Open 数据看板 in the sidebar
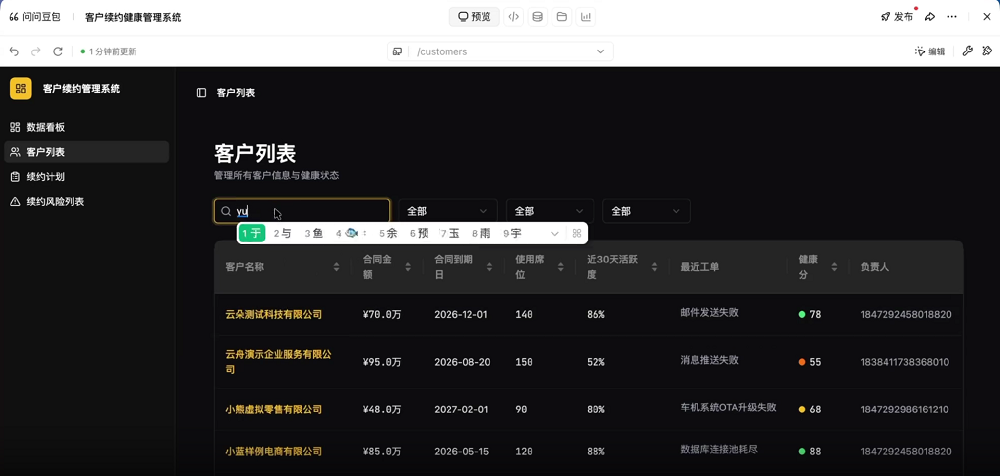Screen dimensions: 1000x476 click(87, 128)
